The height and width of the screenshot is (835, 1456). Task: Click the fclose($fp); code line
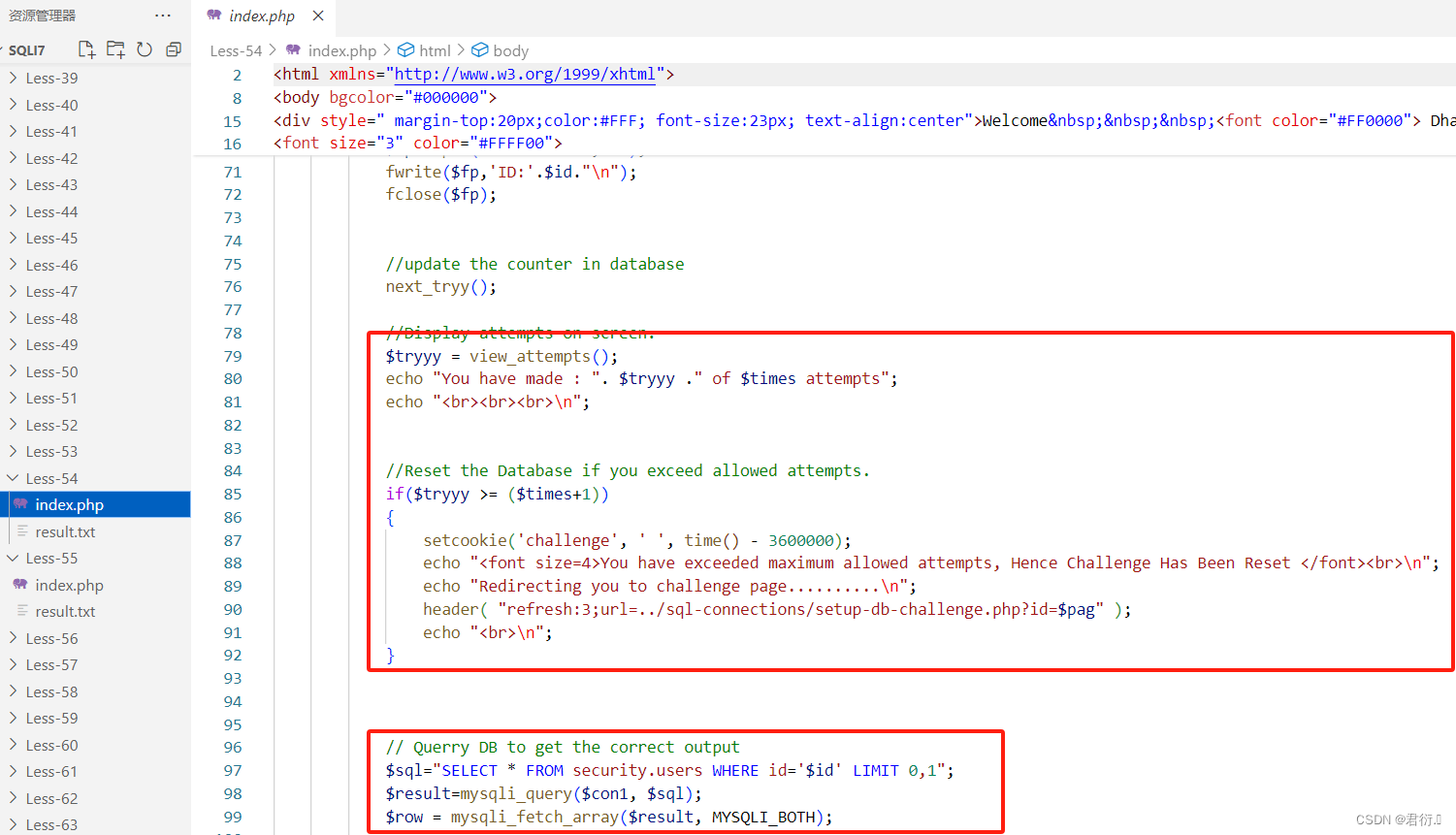tap(441, 195)
